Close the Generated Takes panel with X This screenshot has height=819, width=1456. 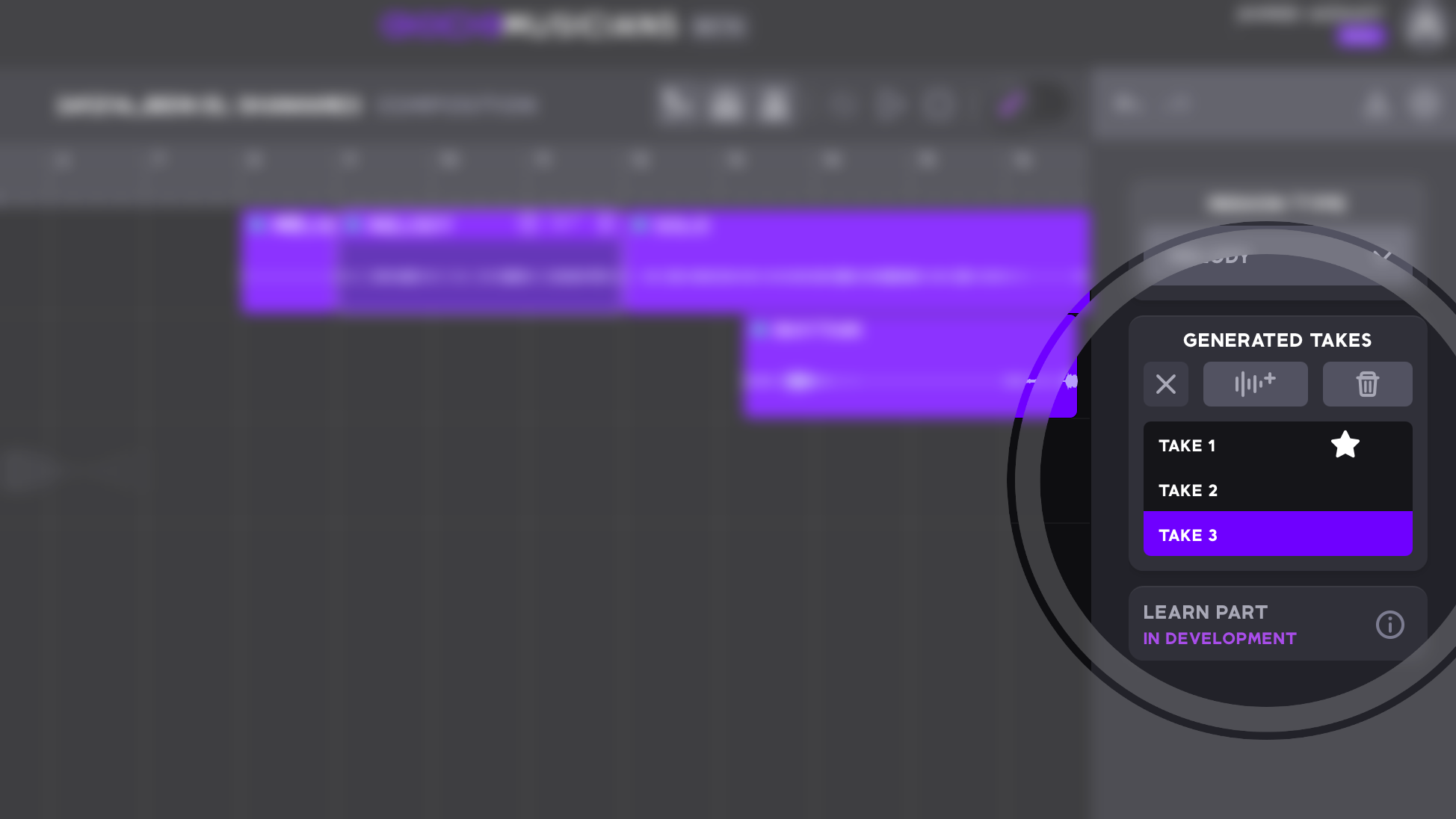click(1165, 384)
